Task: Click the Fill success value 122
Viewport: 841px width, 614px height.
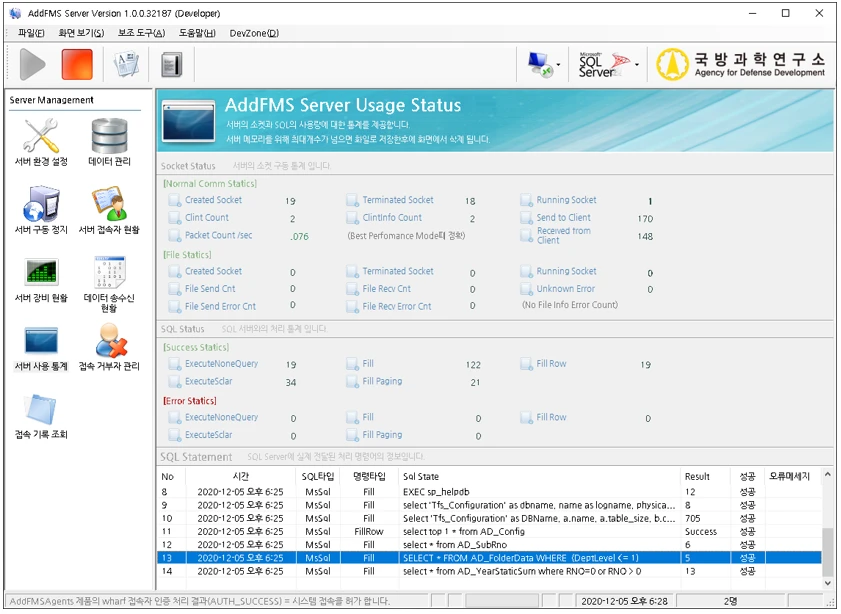Action: pos(473,365)
